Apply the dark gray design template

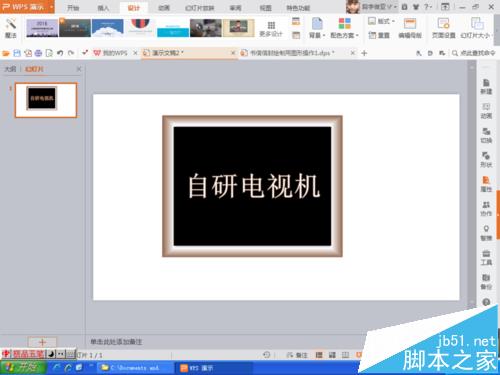coord(75,28)
